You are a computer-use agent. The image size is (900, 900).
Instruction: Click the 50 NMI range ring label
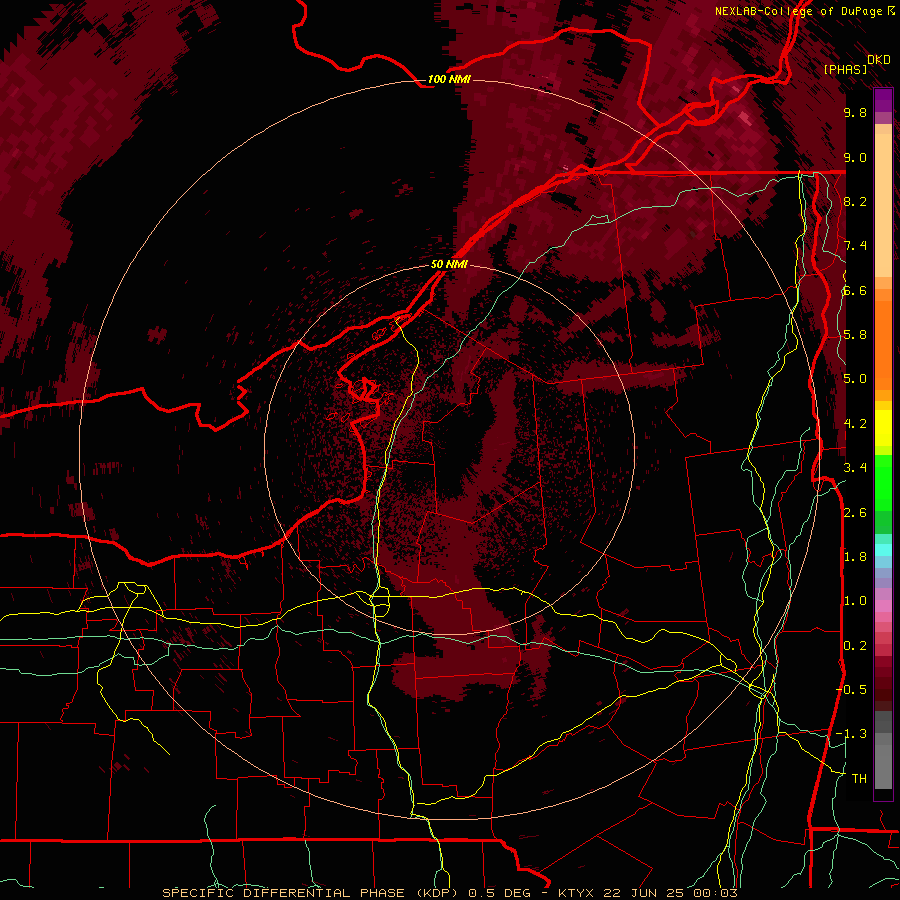[449, 265]
